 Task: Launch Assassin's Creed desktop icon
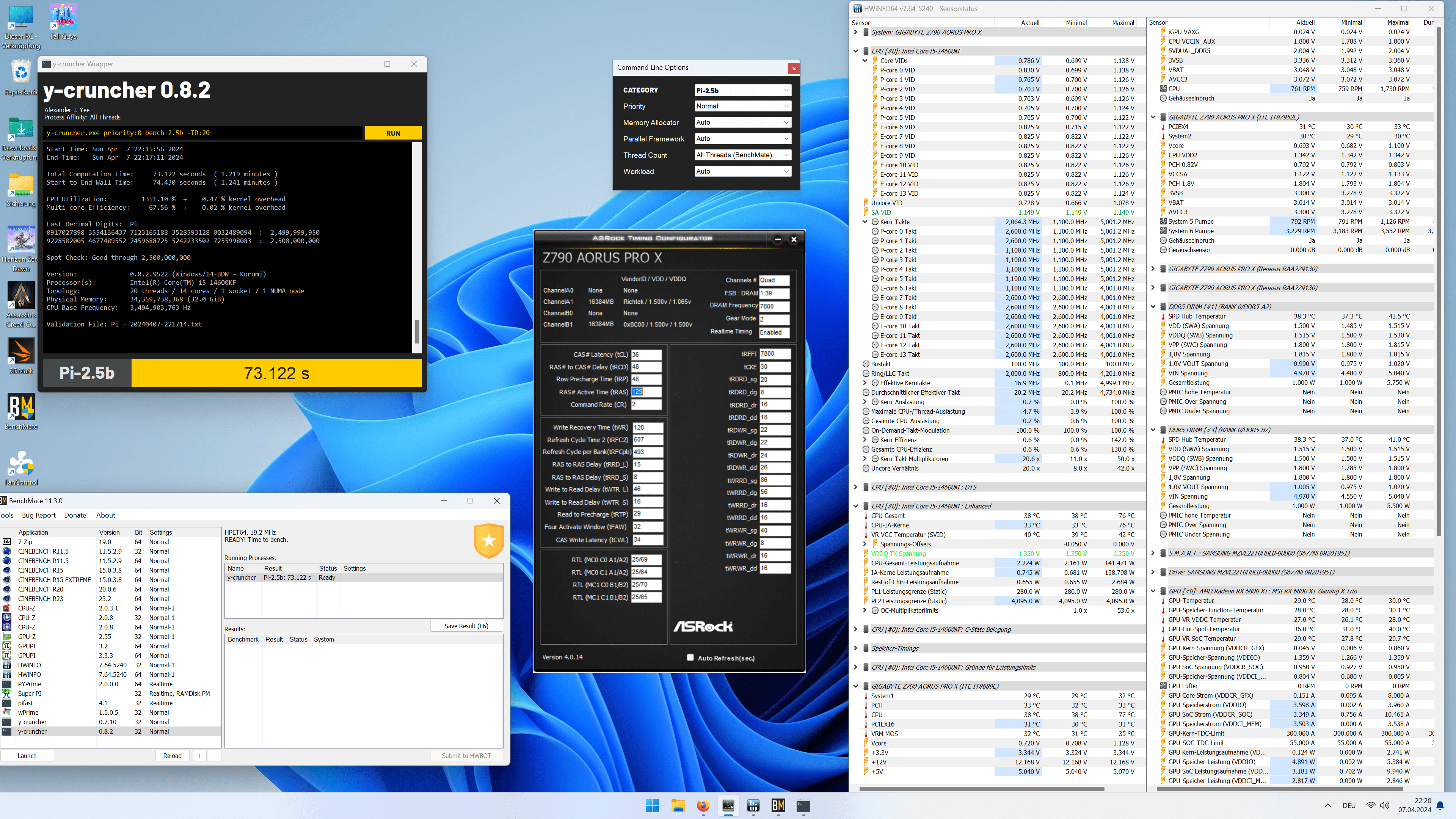[21, 304]
